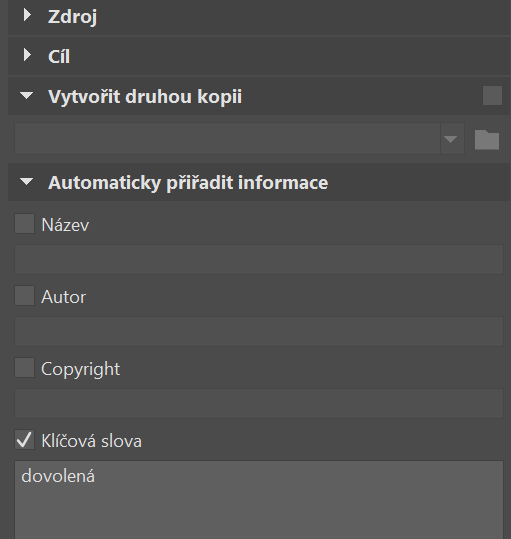The width and height of the screenshot is (511, 539).
Task: Collapse Vytvořit druhou kopii section arrow
Action: (26, 96)
